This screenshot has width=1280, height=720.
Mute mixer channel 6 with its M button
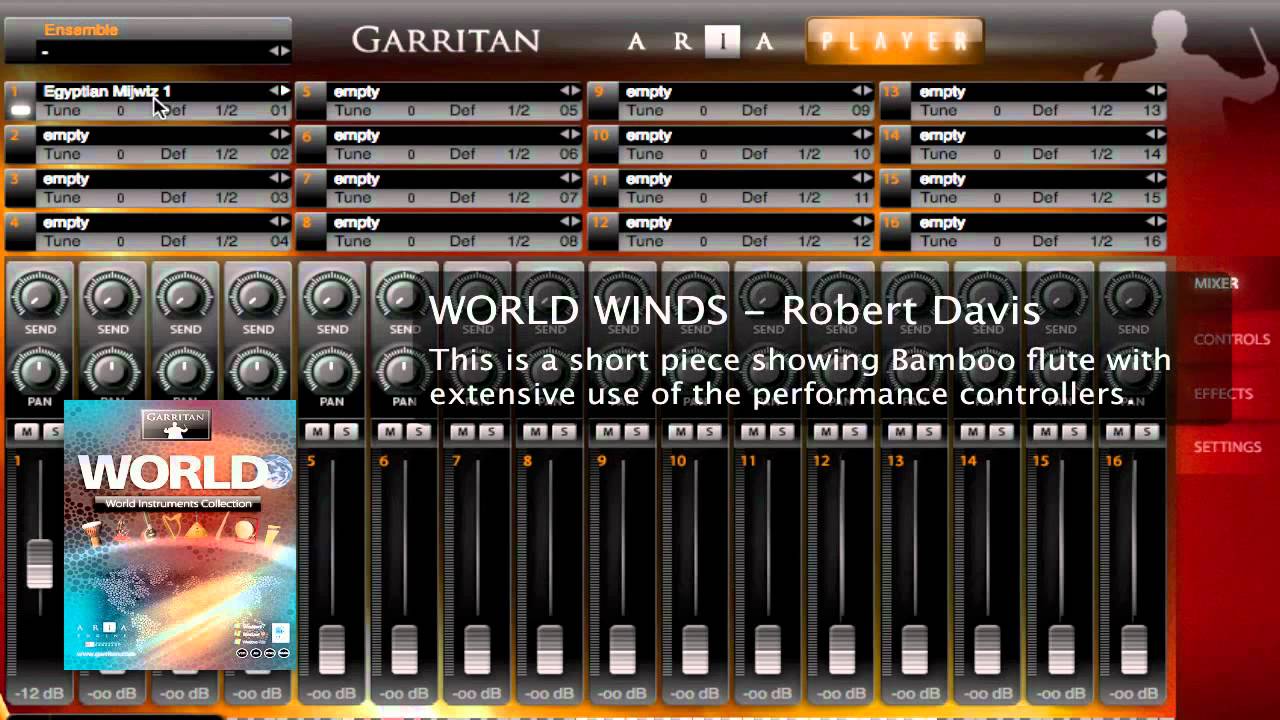click(x=390, y=431)
